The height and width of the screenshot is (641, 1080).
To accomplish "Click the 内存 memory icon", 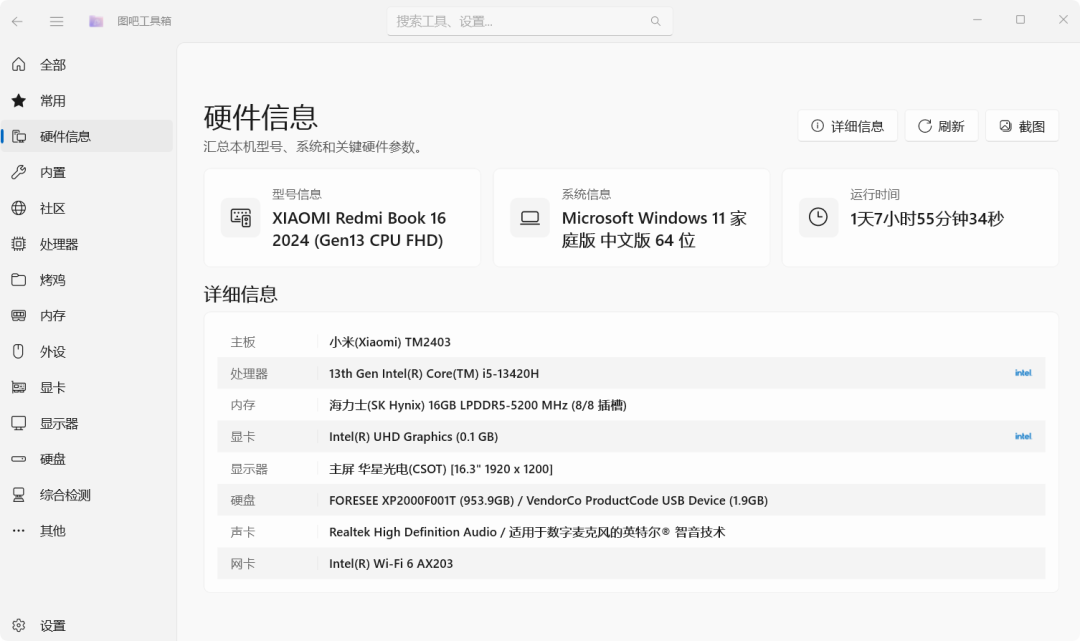I will click(19, 315).
